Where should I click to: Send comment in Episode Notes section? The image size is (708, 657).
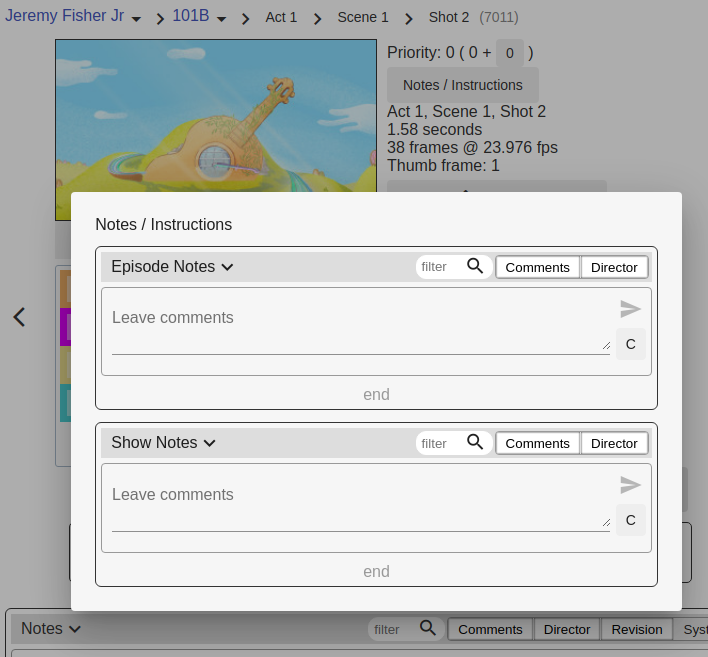click(x=630, y=309)
